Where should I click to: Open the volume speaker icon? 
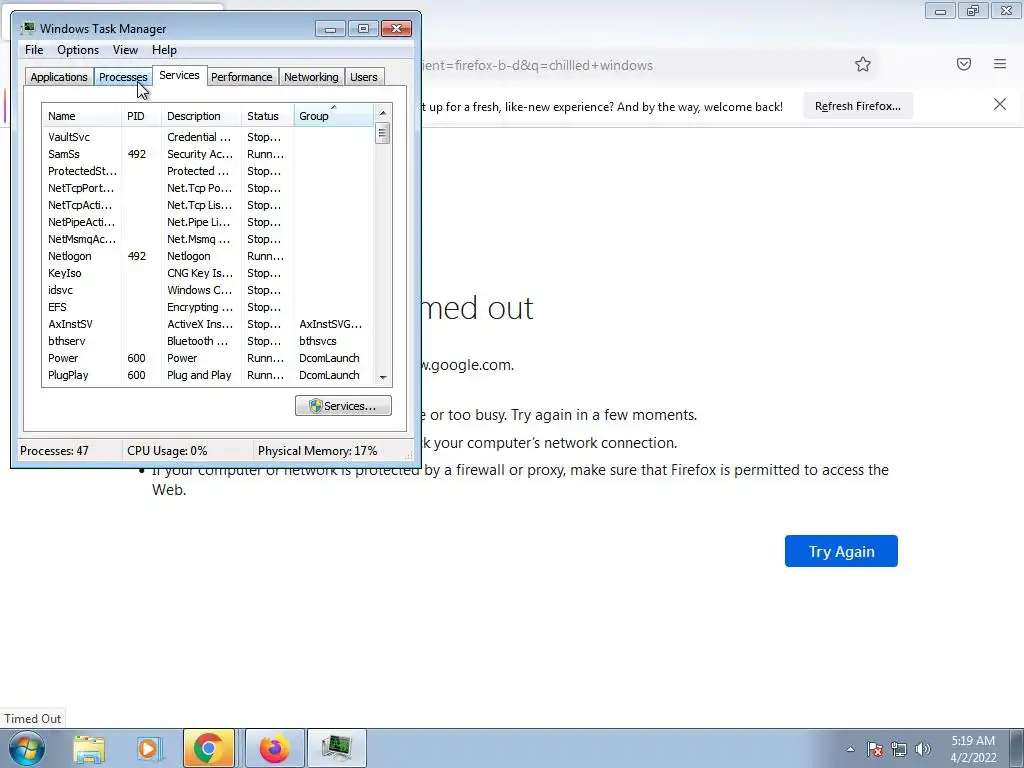coord(922,749)
